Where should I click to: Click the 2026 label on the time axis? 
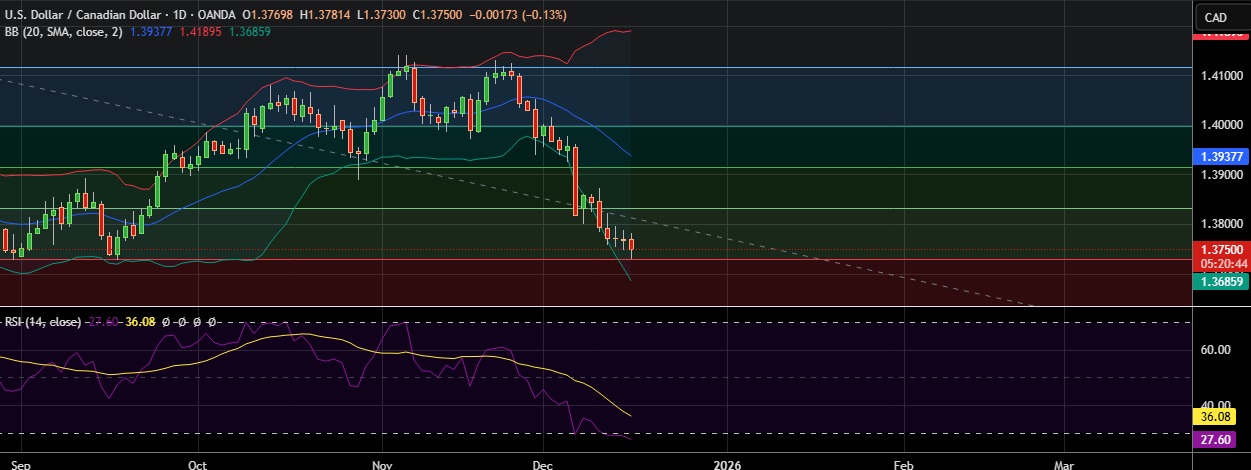click(726, 465)
